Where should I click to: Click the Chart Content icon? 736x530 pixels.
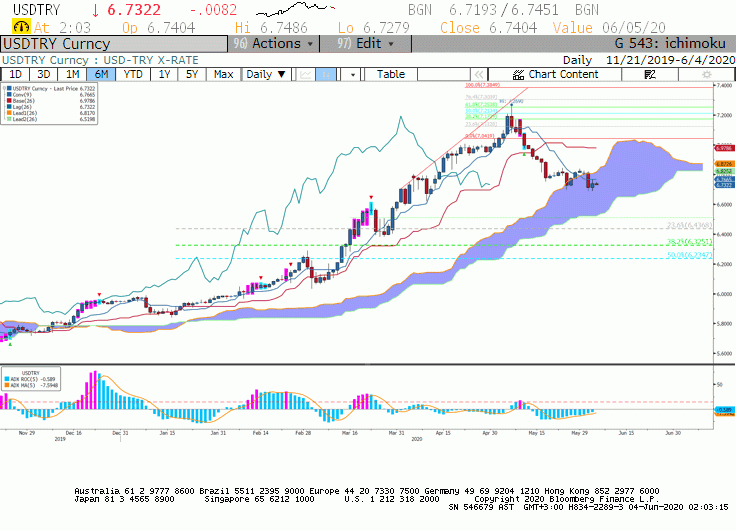[x=518, y=75]
